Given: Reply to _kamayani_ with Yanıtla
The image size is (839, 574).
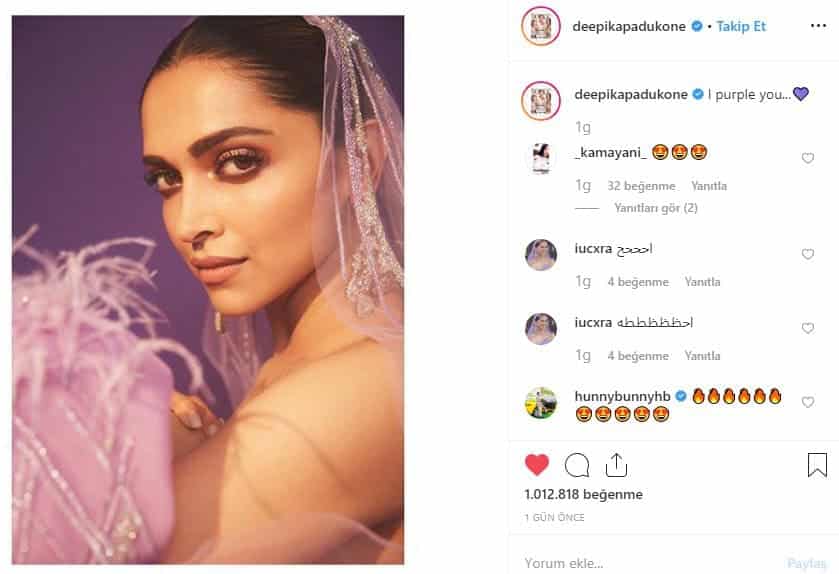Looking at the screenshot, I should coord(709,186).
